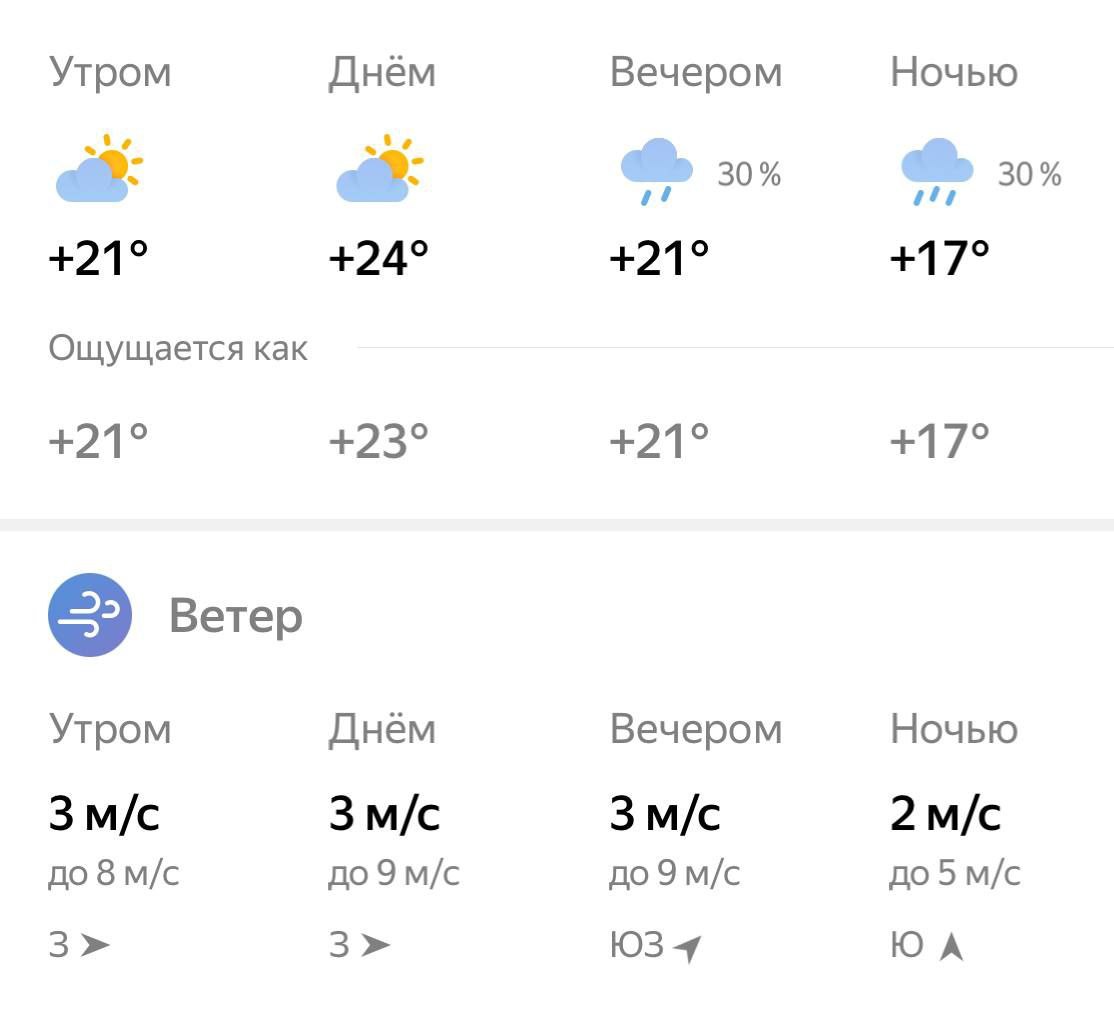1114x1026 pixels.
Task: Select the Ночью forecast column header
Action: click(x=953, y=73)
